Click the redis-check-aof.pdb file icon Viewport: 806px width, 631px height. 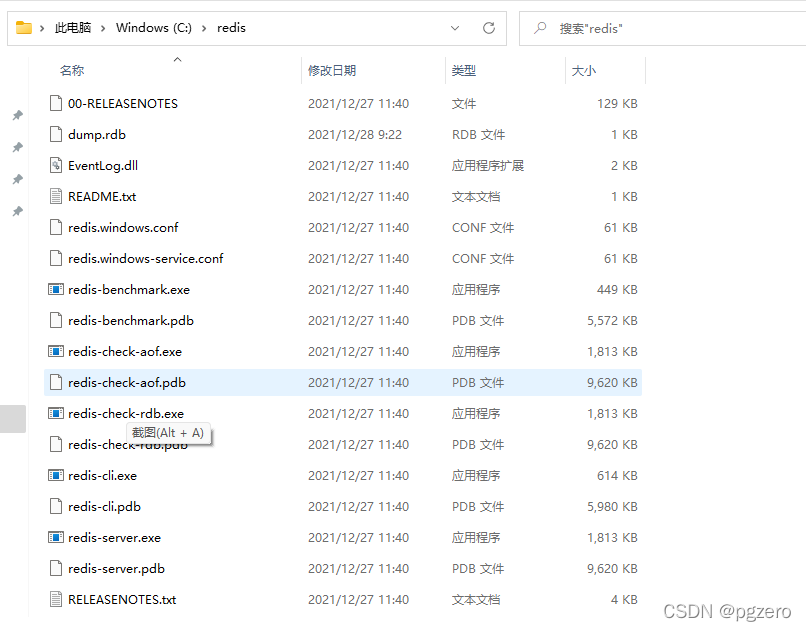(x=56, y=382)
